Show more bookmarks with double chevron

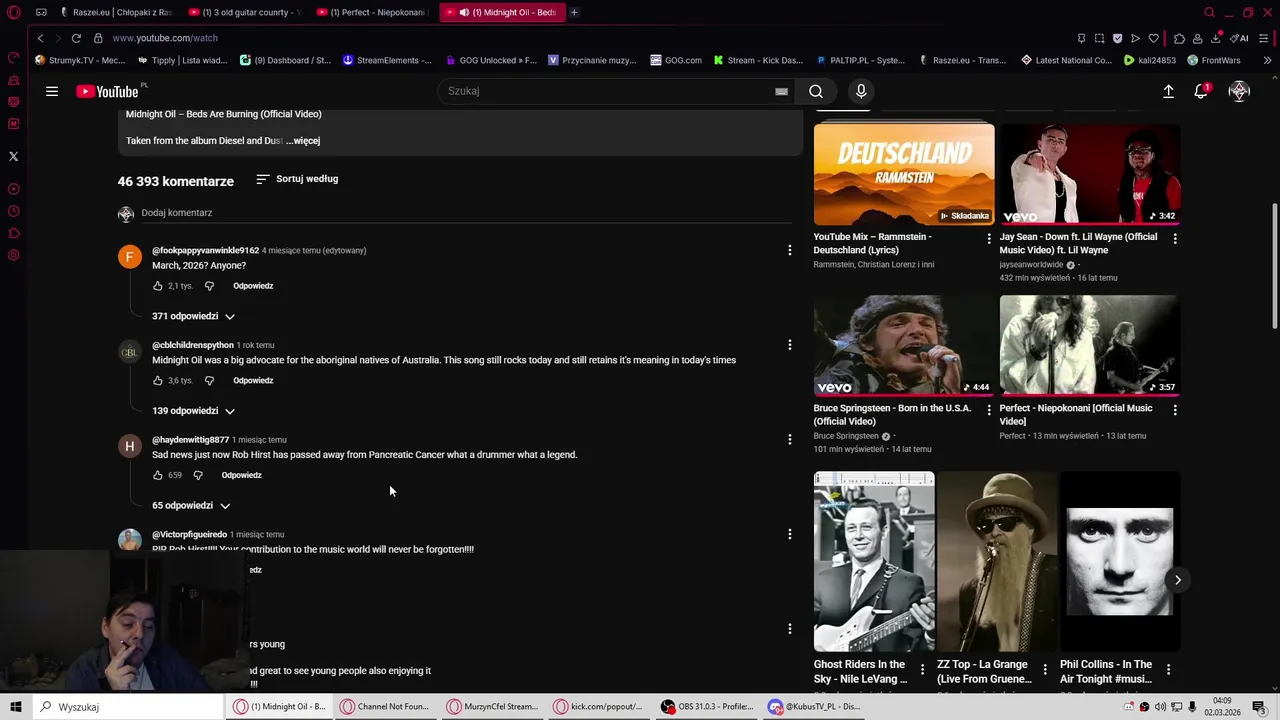(x=1267, y=60)
